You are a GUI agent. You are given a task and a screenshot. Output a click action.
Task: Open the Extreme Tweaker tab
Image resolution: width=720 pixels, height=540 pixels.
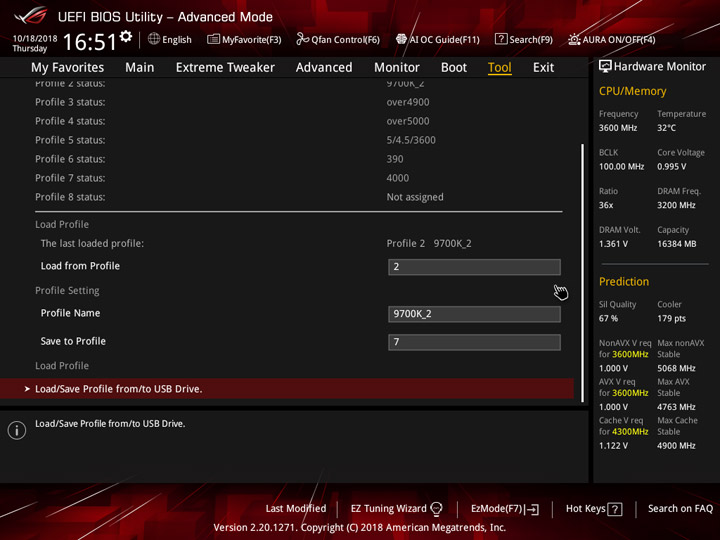(x=225, y=68)
